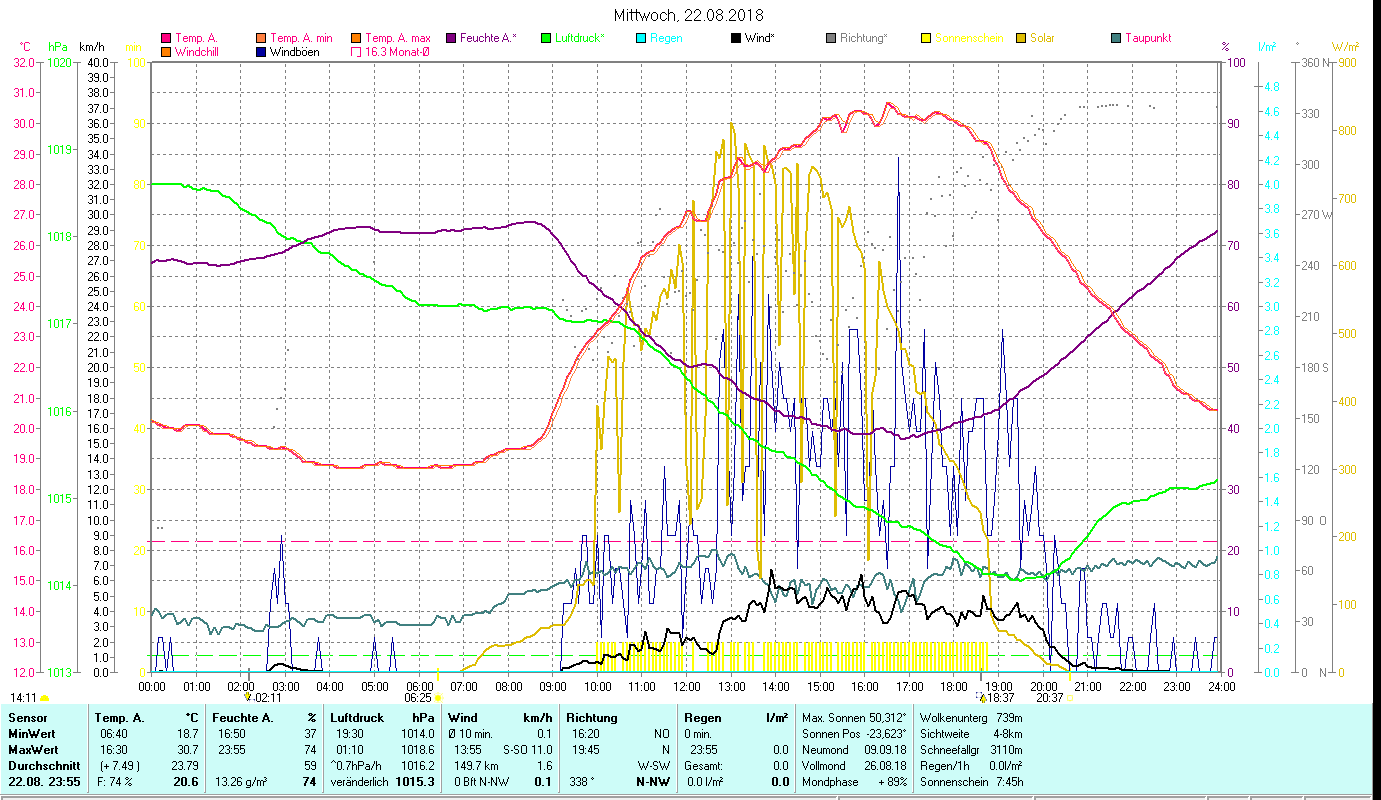Click the 12:00 time axis label
This screenshot has width=1381, height=800.
pos(686,686)
